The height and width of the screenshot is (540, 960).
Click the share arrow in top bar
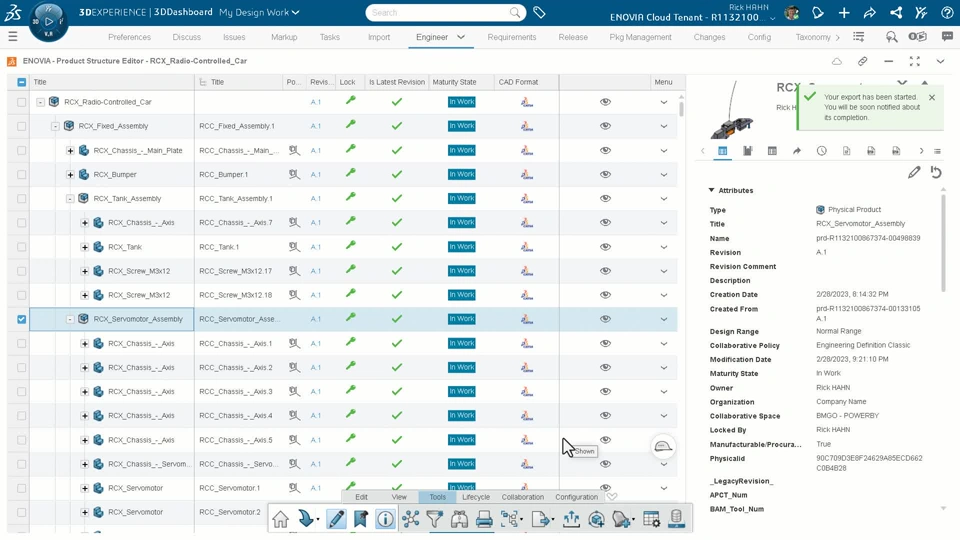[870, 13]
